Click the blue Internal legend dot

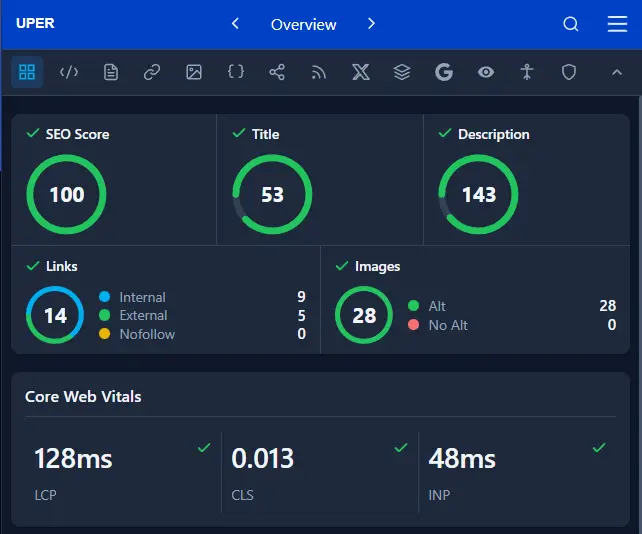pyautogui.click(x=104, y=296)
